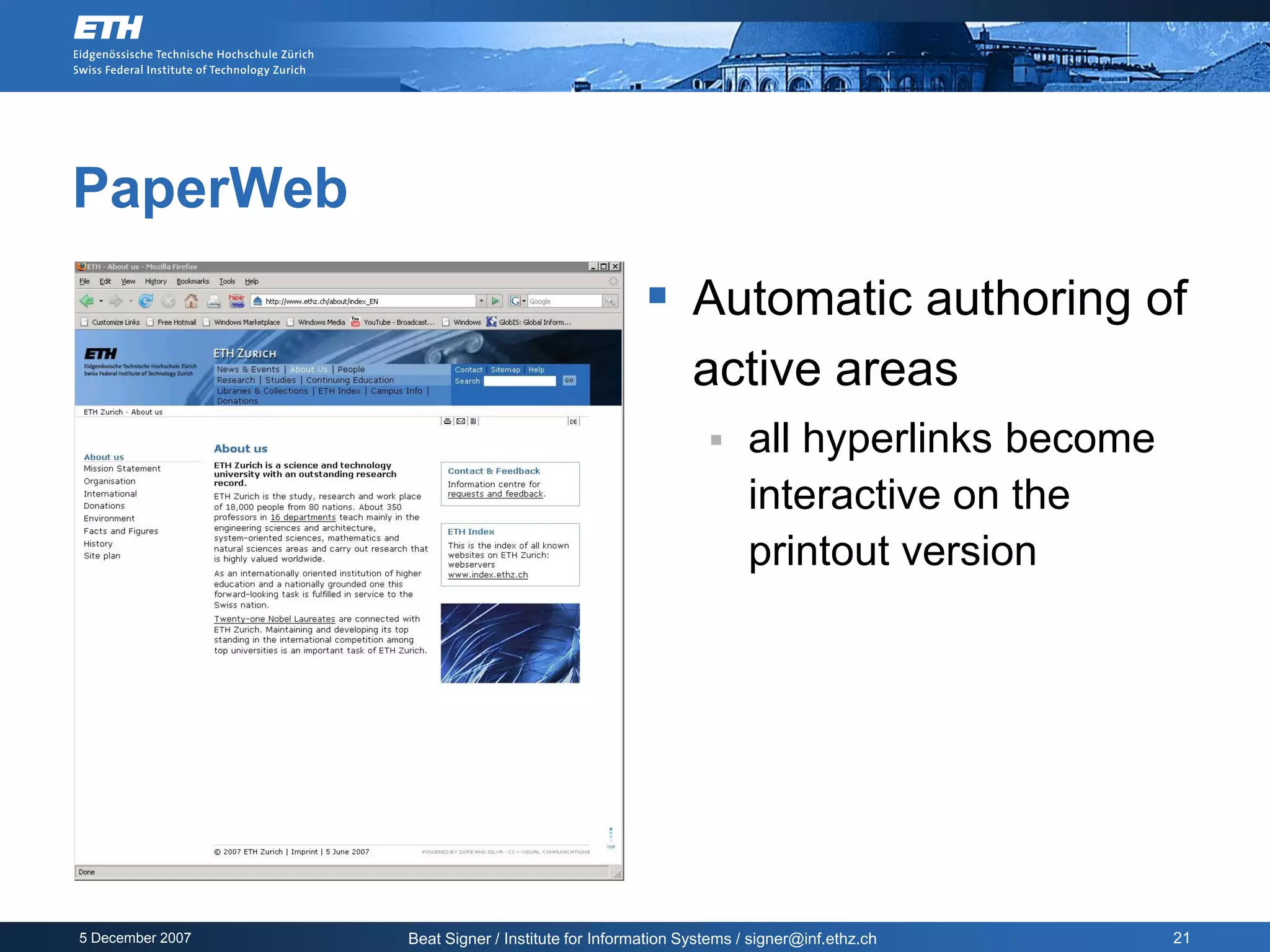Open www.index.ethz.ch link
1270x952 pixels.
pos(488,575)
